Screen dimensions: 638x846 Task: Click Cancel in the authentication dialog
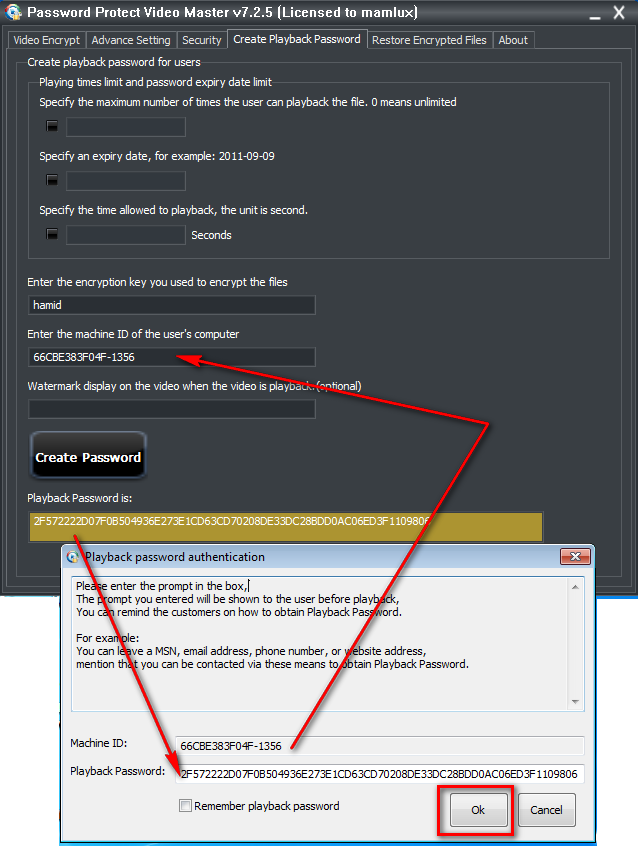point(546,810)
